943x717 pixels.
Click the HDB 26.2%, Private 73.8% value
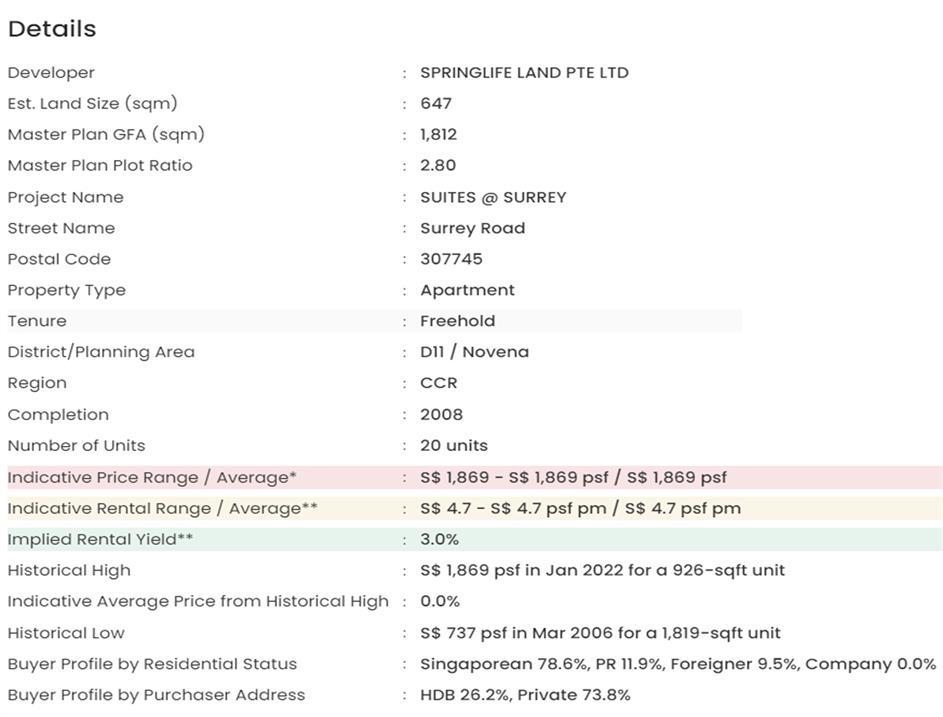[525, 695]
